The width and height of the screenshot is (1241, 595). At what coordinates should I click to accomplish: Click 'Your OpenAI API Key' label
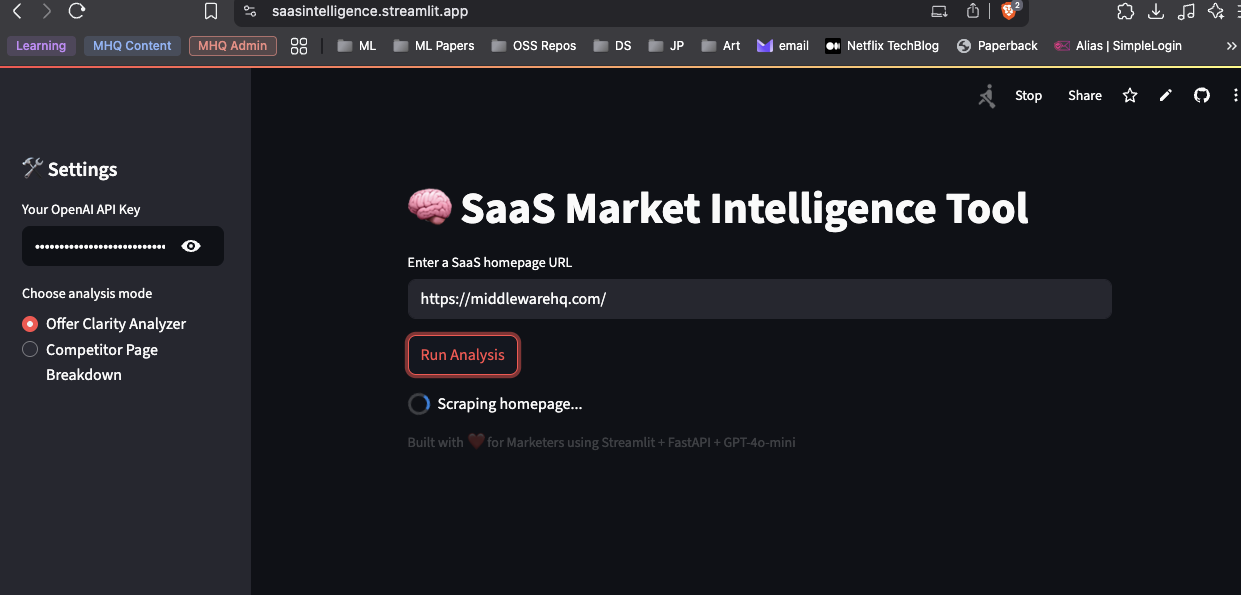81,209
